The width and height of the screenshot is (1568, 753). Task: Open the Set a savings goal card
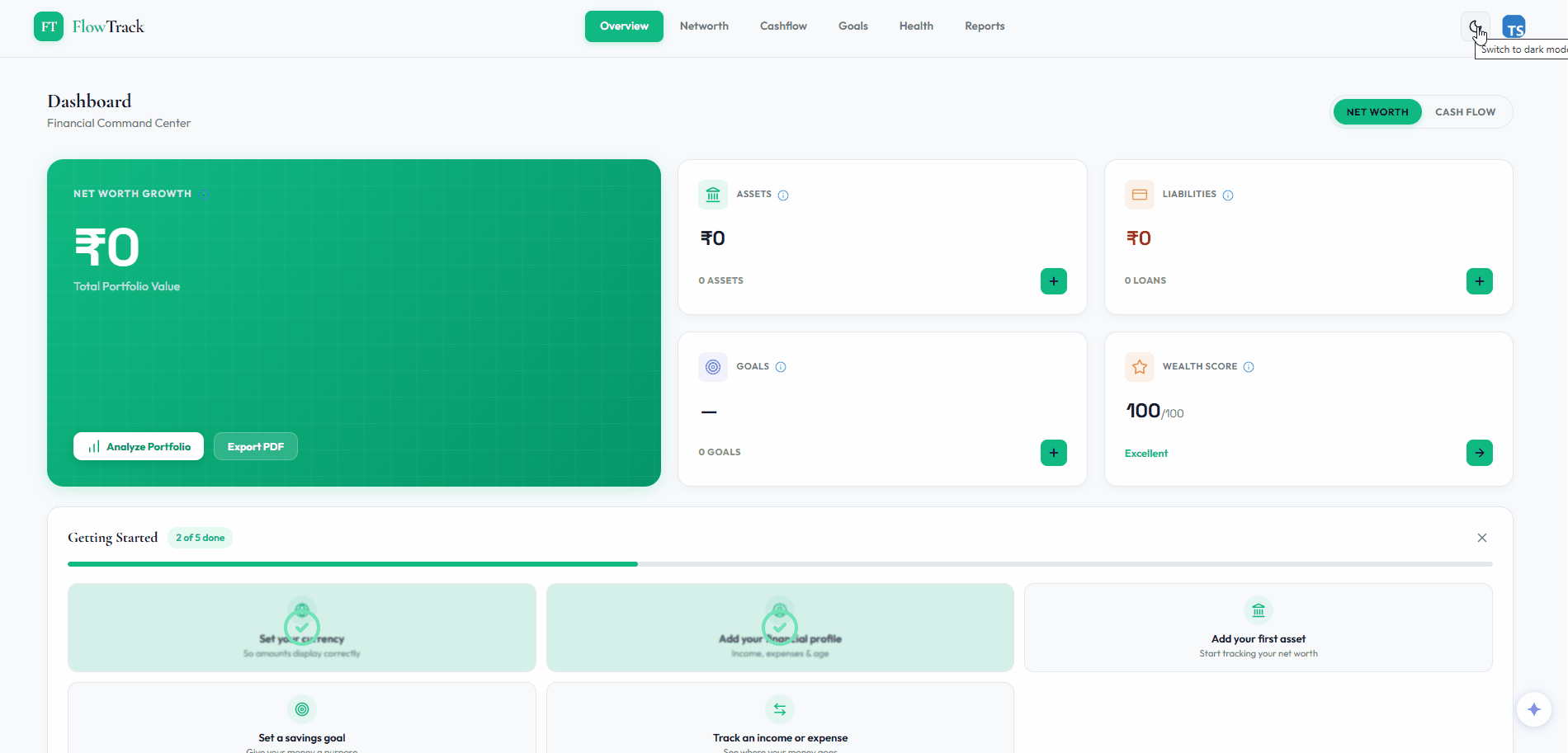[302, 718]
